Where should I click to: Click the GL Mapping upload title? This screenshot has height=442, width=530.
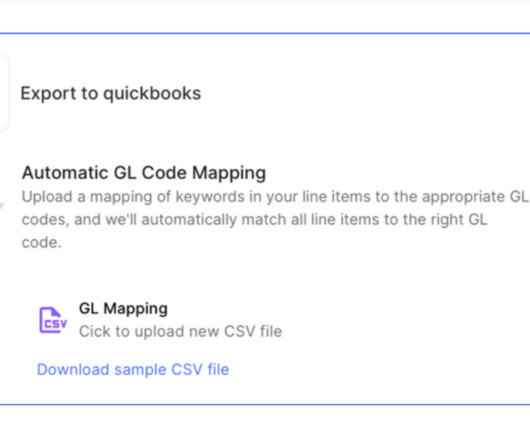tap(123, 309)
